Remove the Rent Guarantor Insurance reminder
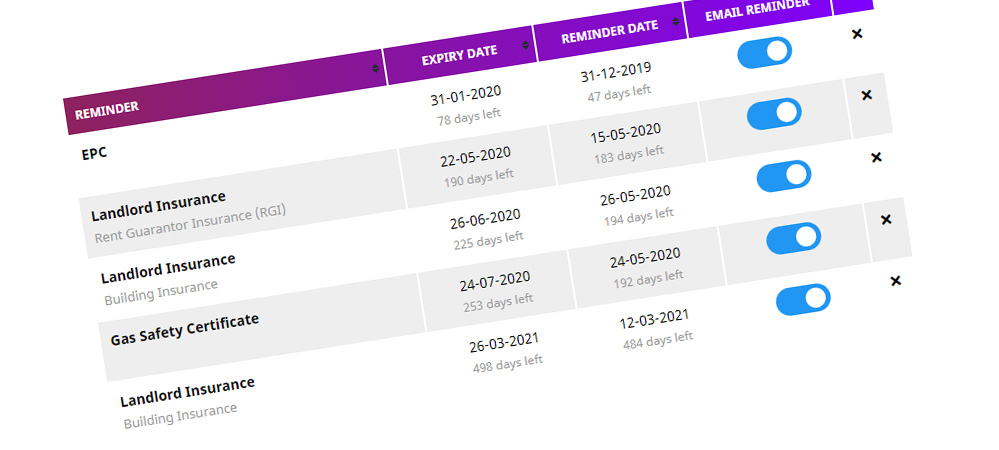Viewport: 999px width, 450px height. (x=866, y=95)
